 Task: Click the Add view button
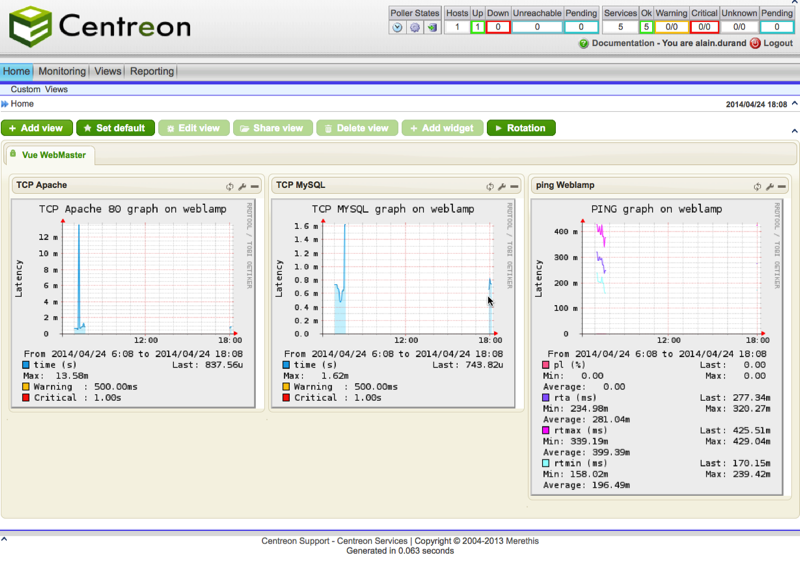pyautogui.click(x=36, y=128)
